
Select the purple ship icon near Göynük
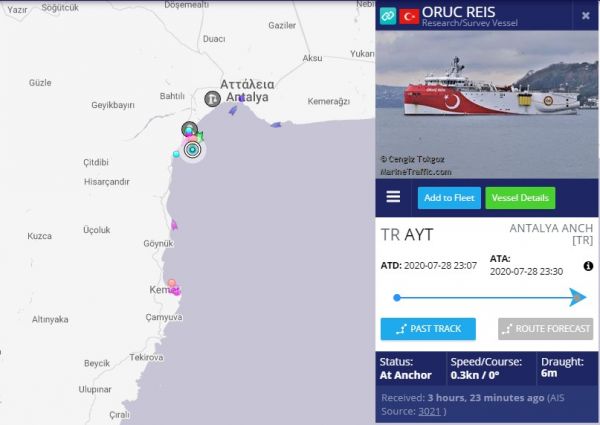[174, 225]
